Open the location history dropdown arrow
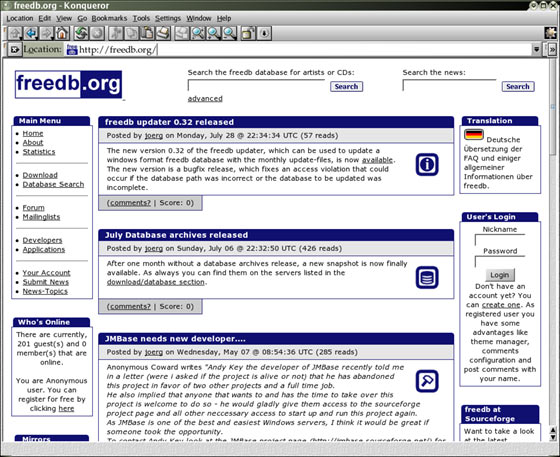This screenshot has width=560, height=457. coord(536,49)
